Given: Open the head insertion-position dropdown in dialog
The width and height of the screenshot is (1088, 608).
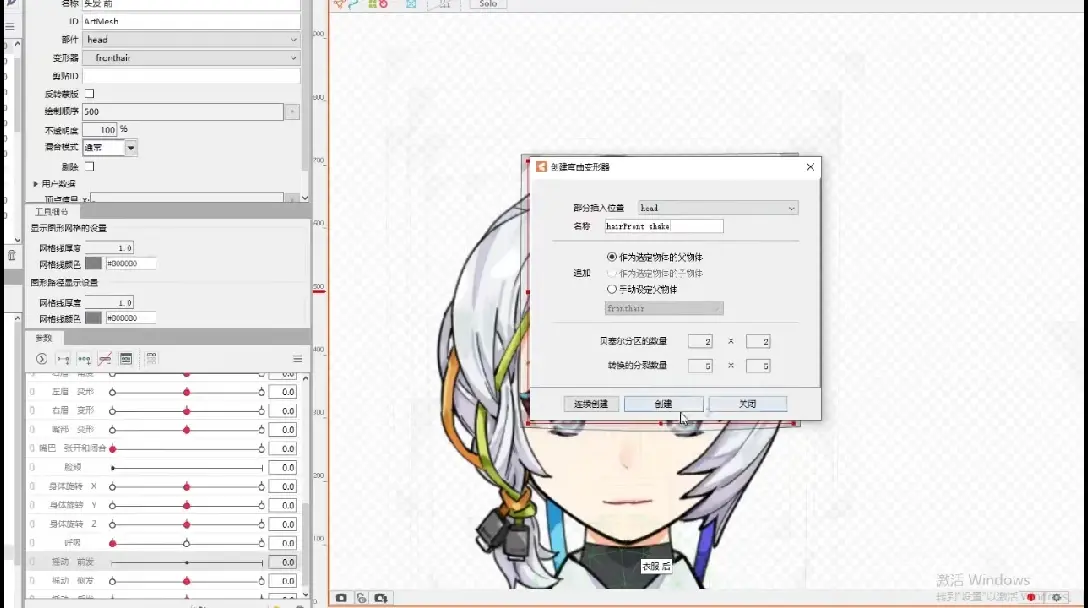Looking at the screenshot, I should click(x=718, y=208).
